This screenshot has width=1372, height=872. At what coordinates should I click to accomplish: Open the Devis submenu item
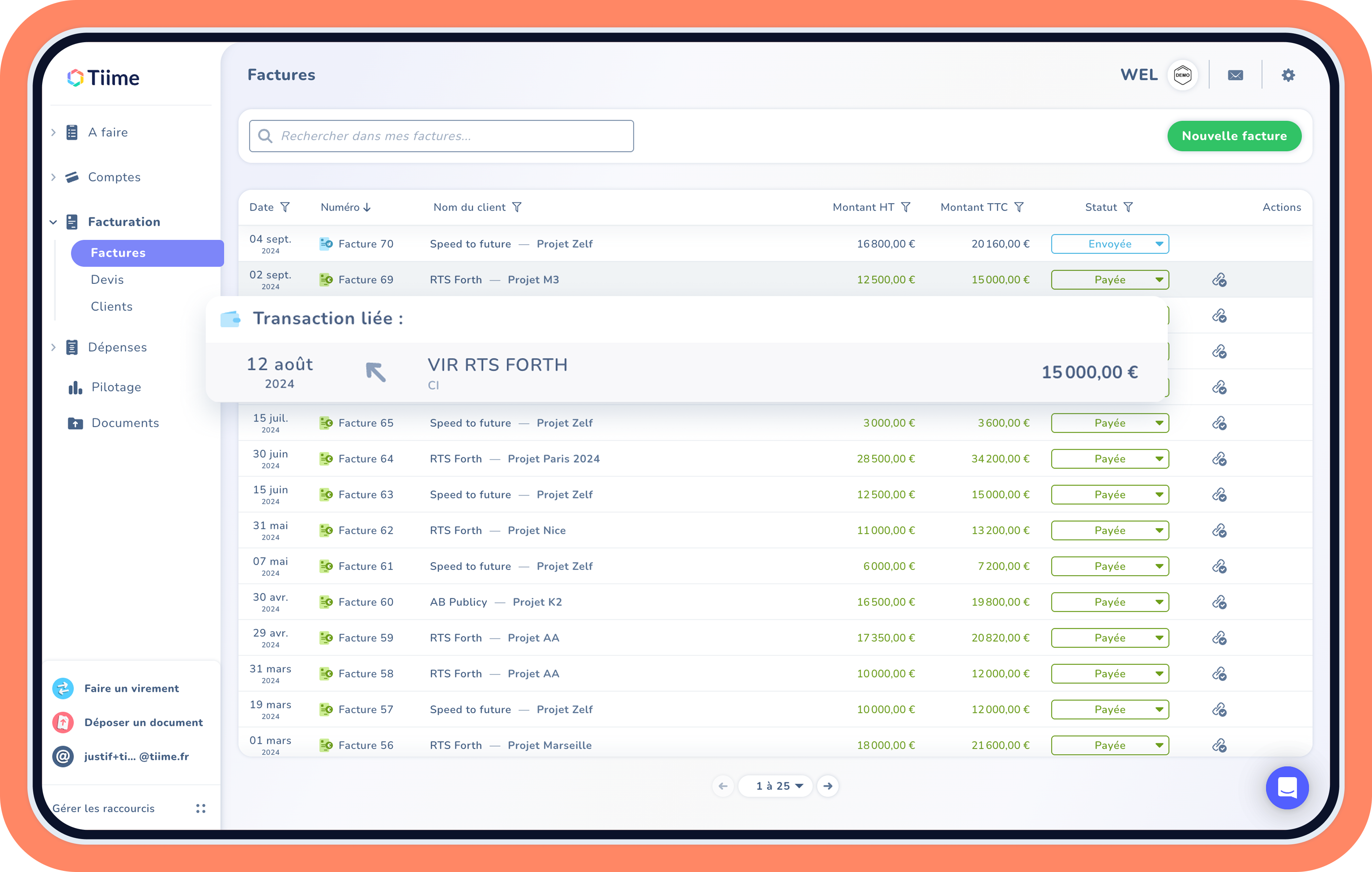pyautogui.click(x=107, y=280)
